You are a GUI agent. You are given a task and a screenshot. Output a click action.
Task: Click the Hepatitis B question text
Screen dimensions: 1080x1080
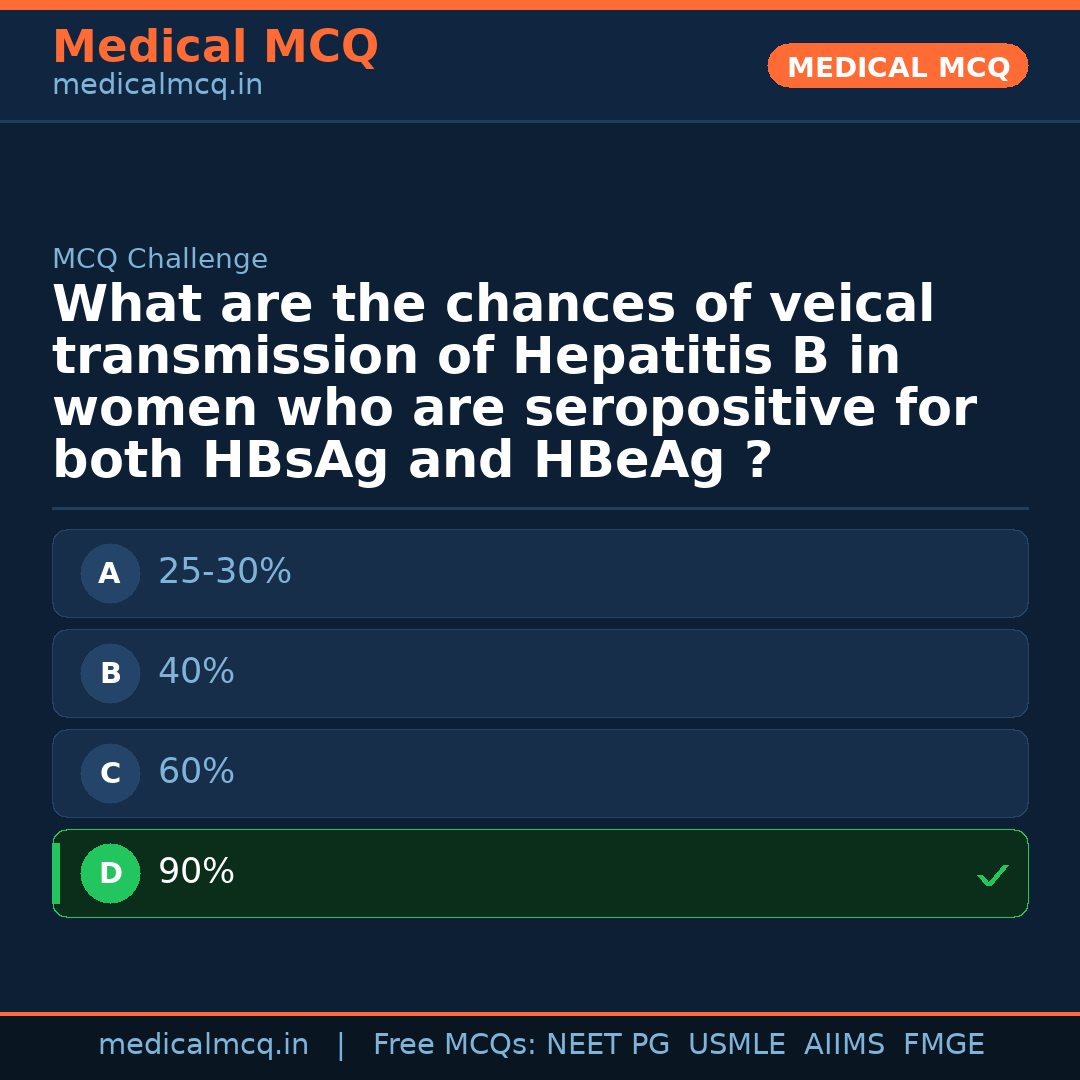pos(513,383)
